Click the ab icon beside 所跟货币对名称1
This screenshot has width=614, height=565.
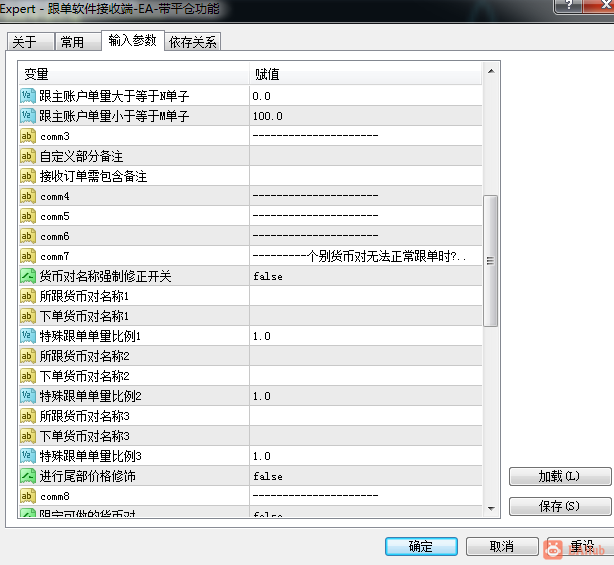(x=27, y=296)
